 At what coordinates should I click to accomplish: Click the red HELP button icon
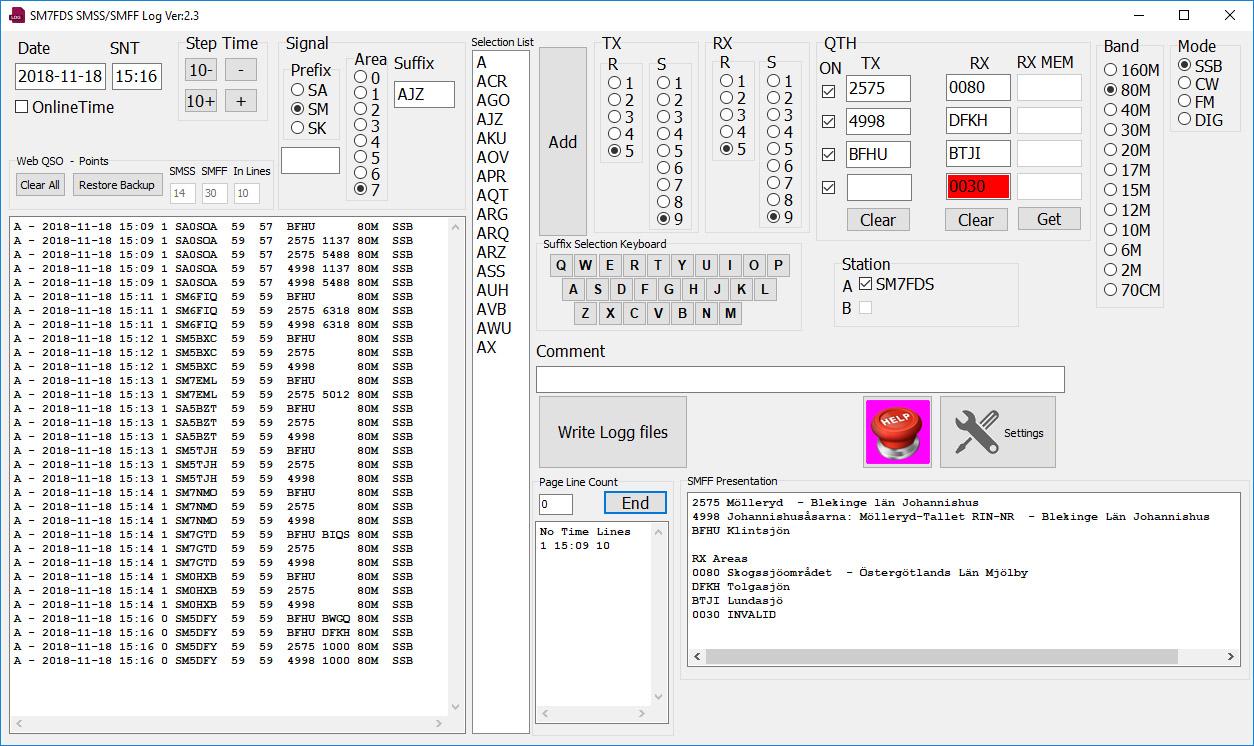click(x=897, y=432)
